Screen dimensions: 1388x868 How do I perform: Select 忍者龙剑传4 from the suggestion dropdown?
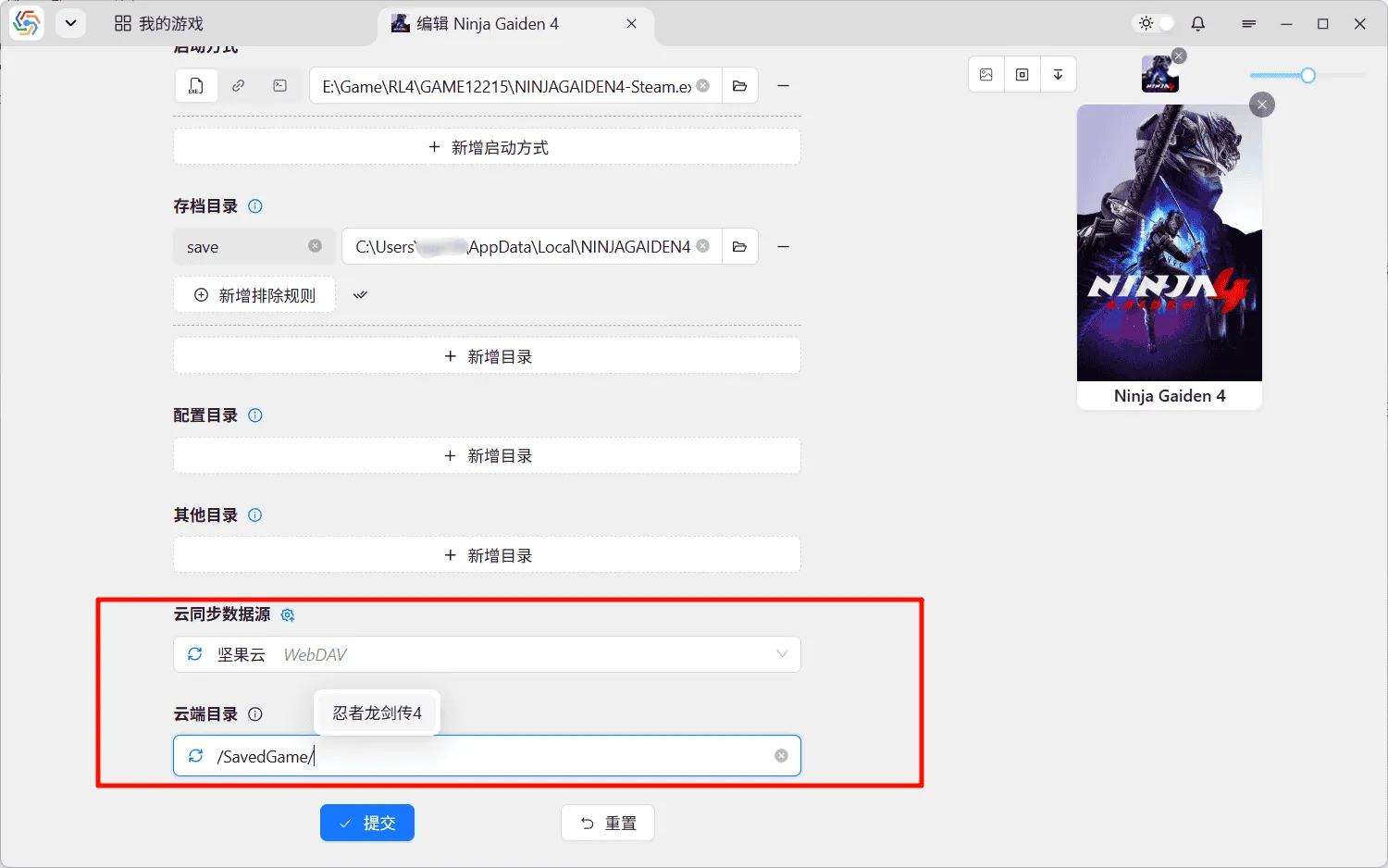(377, 713)
